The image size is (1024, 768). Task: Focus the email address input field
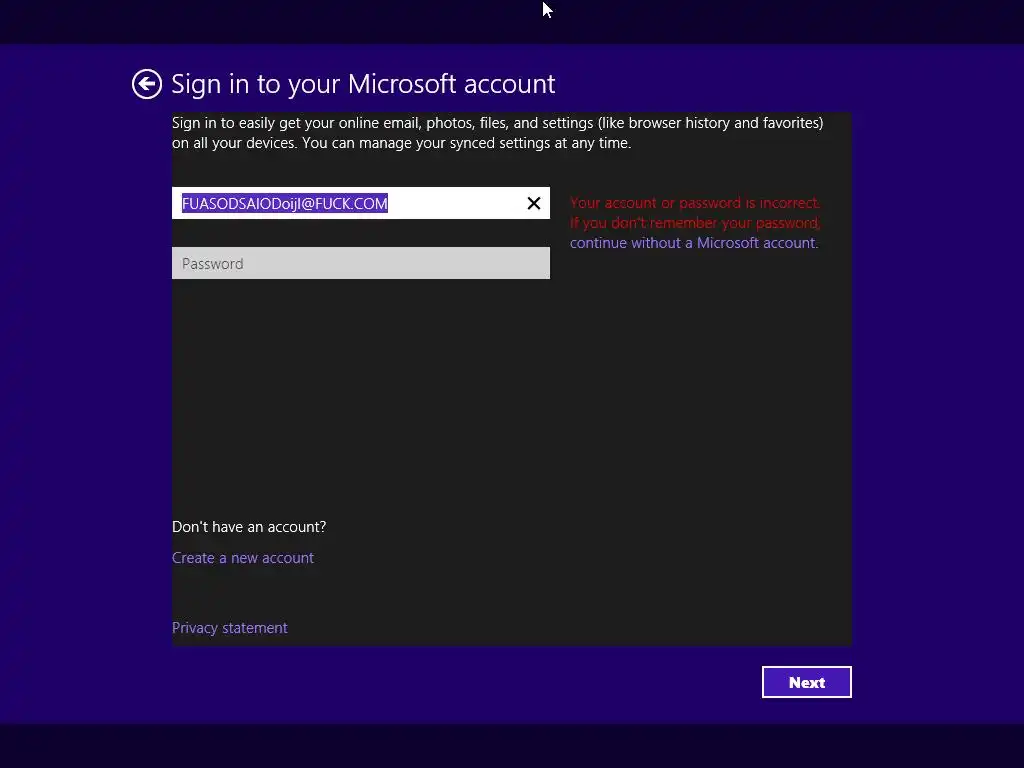pyautogui.click(x=360, y=203)
